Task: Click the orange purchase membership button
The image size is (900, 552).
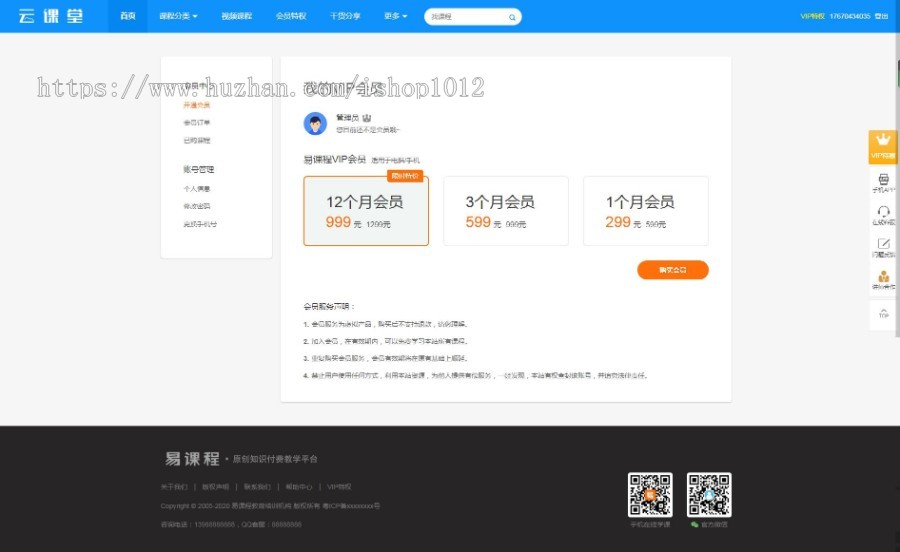Action: click(x=672, y=270)
